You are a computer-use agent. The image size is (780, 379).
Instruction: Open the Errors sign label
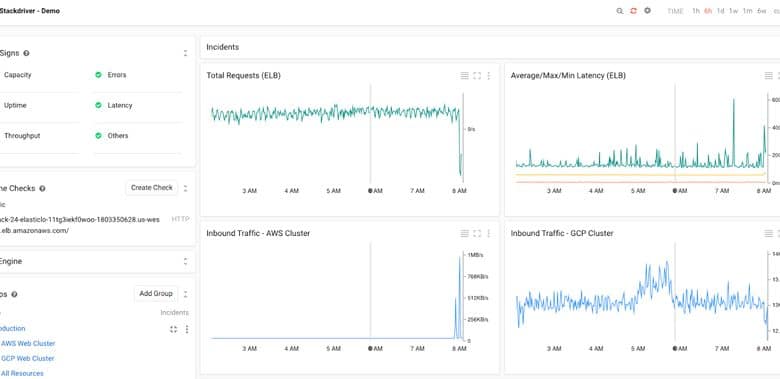click(117, 75)
